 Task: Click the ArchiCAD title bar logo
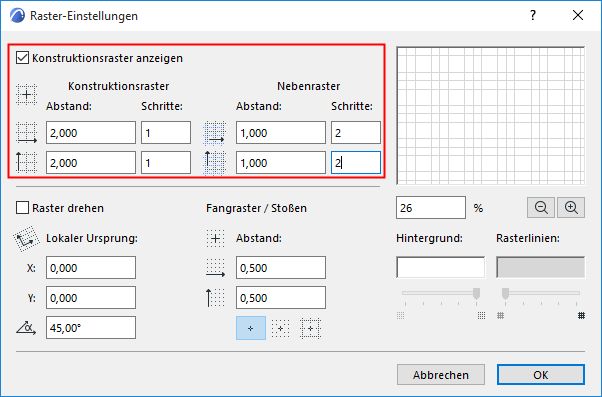coord(17,16)
